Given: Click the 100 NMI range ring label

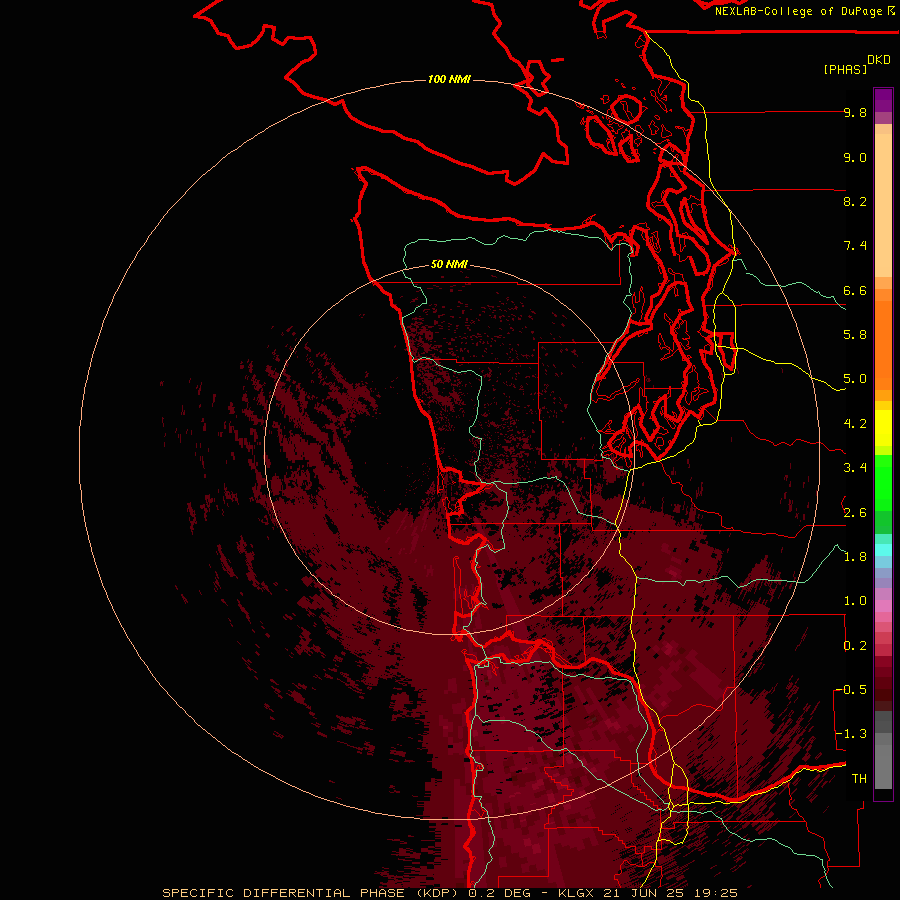Looking at the screenshot, I should click(x=449, y=79).
